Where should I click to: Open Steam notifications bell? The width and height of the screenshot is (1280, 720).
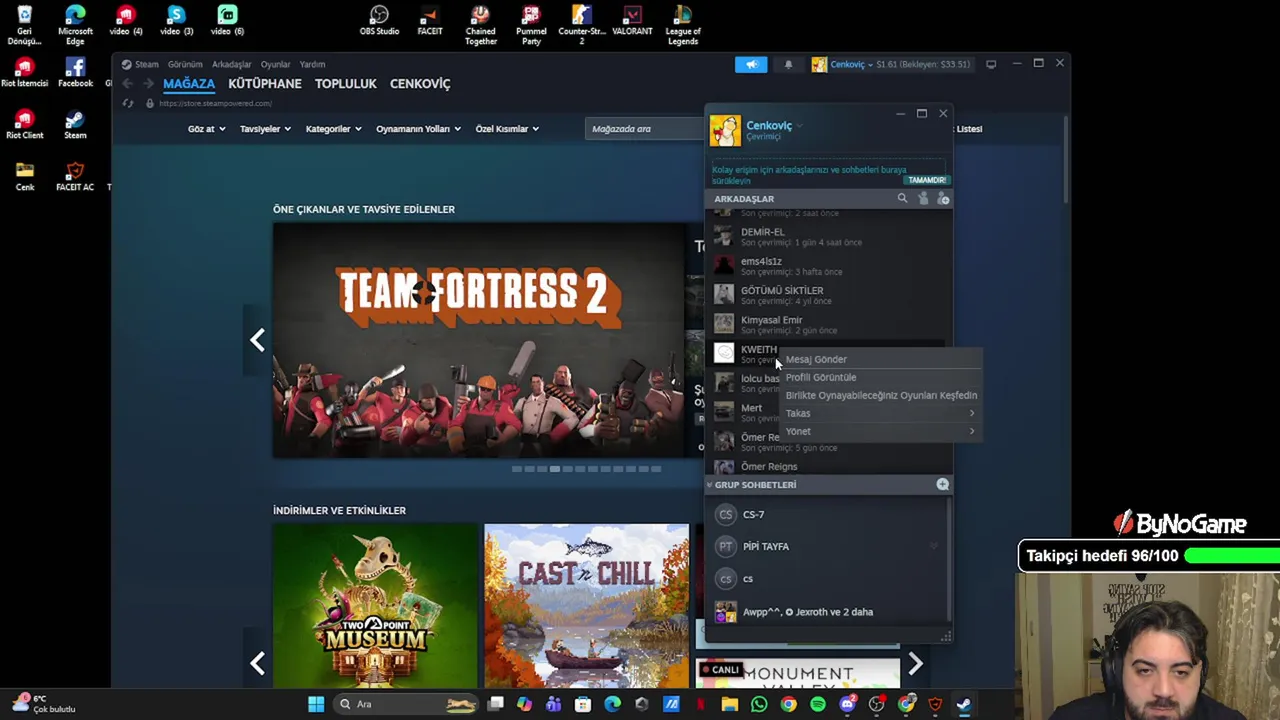tap(788, 64)
